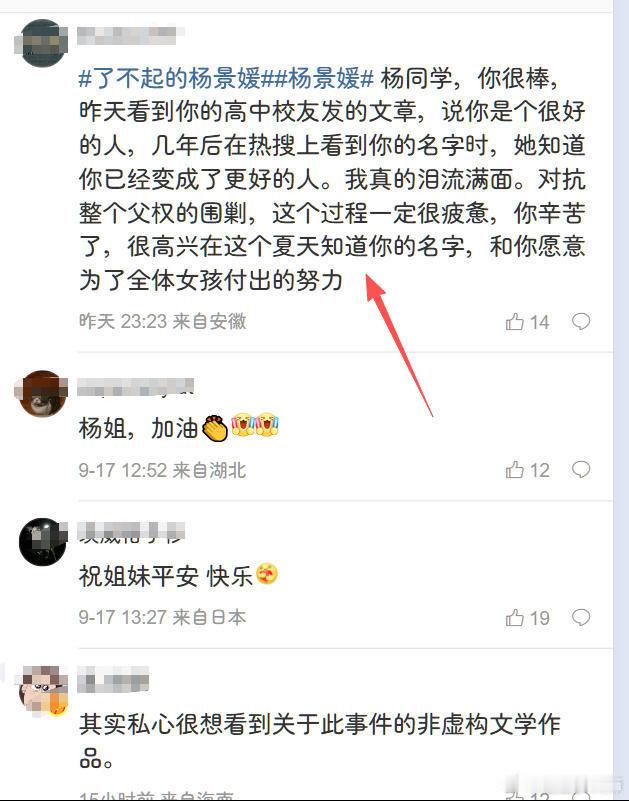Like the comment with 14 likes
629x801 pixels.
(x=527, y=322)
